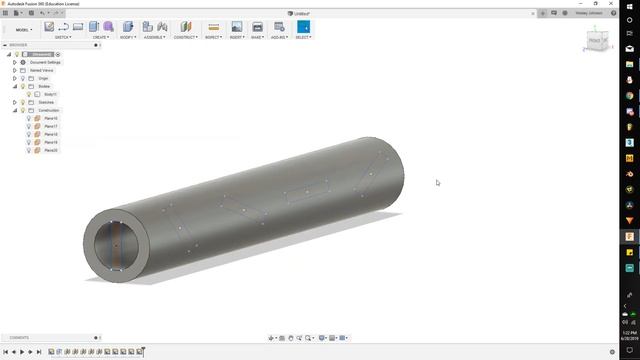Toggle visibility bulb of Bodies folder
Screen dimensions: 640x360
pos(23,86)
